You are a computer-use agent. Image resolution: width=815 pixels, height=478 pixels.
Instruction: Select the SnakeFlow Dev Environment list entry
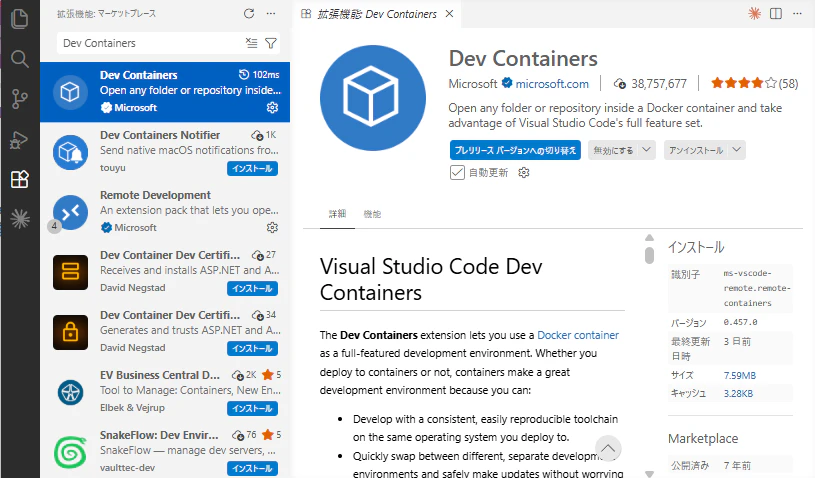pos(165,451)
